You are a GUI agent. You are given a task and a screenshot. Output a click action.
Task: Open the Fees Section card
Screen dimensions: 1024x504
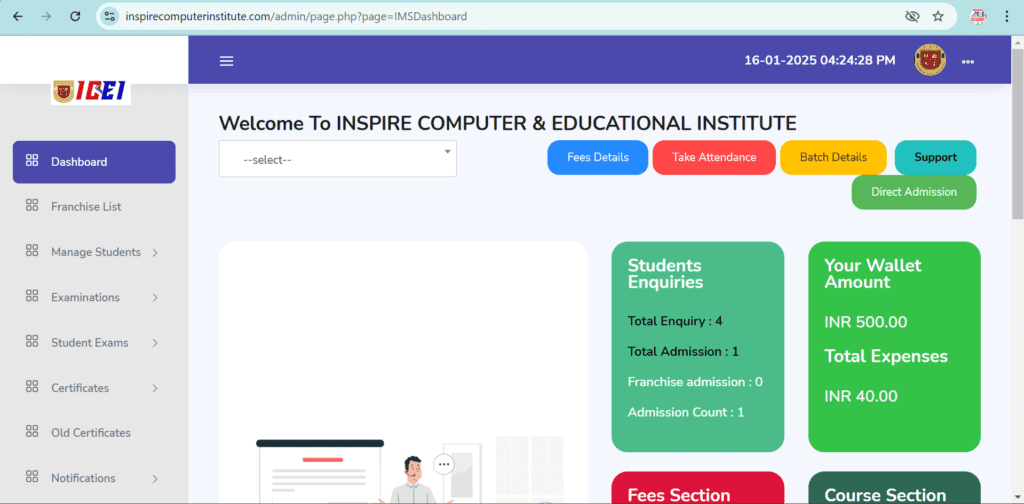(697, 488)
